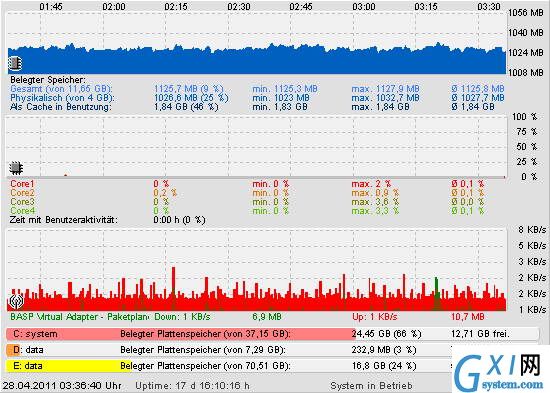Click the 'Uptime: 17 d 16:10:16 h' status
550x393 pixels.
(x=193, y=386)
